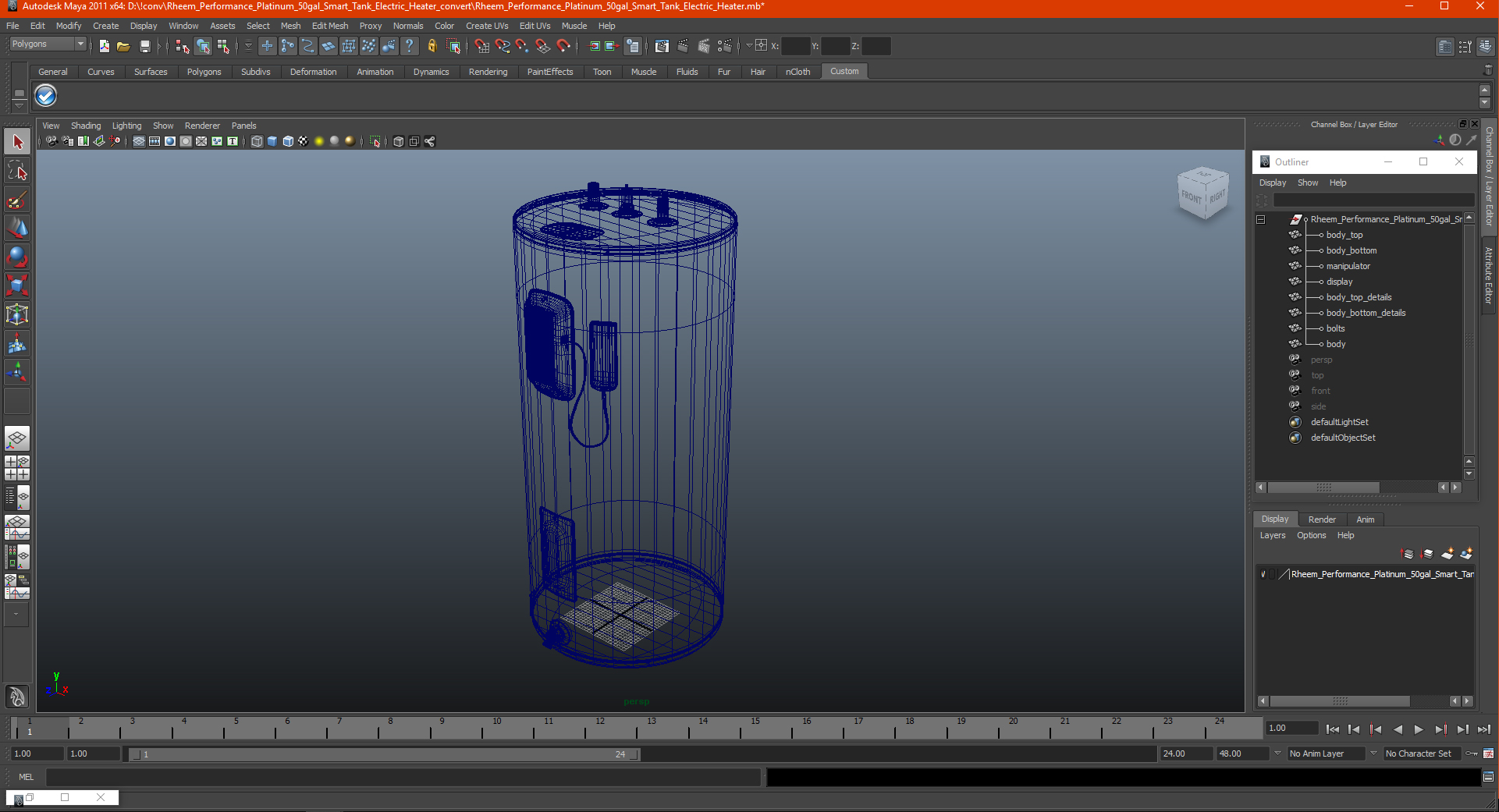This screenshot has height=812, width=1499.
Task: Click the single perspective layout icon
Action: pyautogui.click(x=17, y=438)
